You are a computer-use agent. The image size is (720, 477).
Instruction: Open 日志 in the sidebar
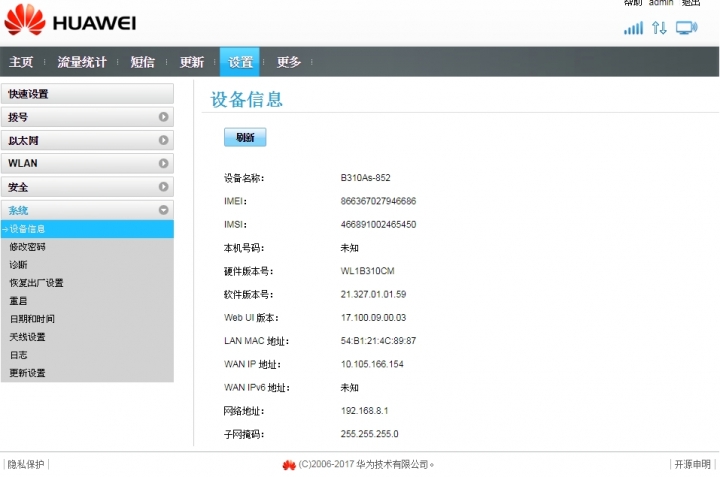point(18,355)
